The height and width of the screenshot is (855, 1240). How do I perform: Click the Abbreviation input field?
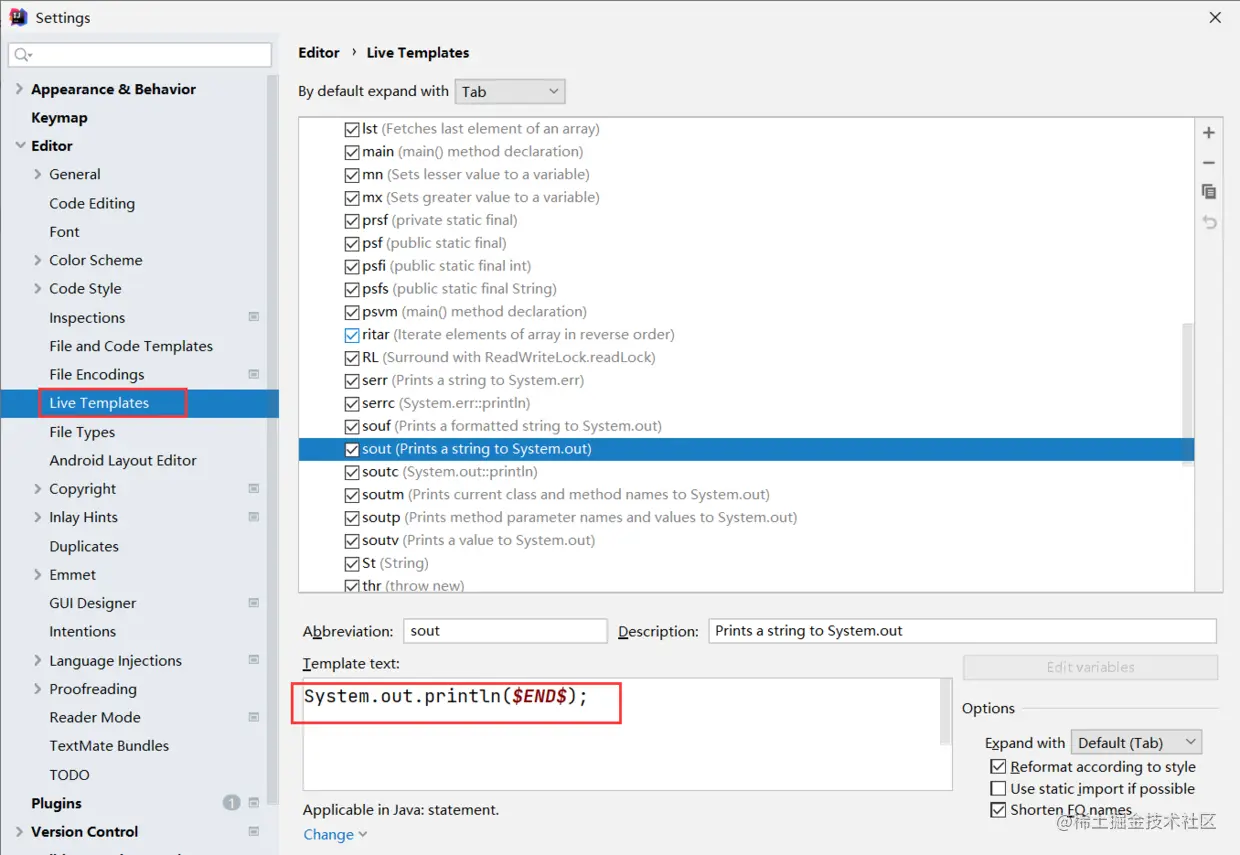point(505,631)
